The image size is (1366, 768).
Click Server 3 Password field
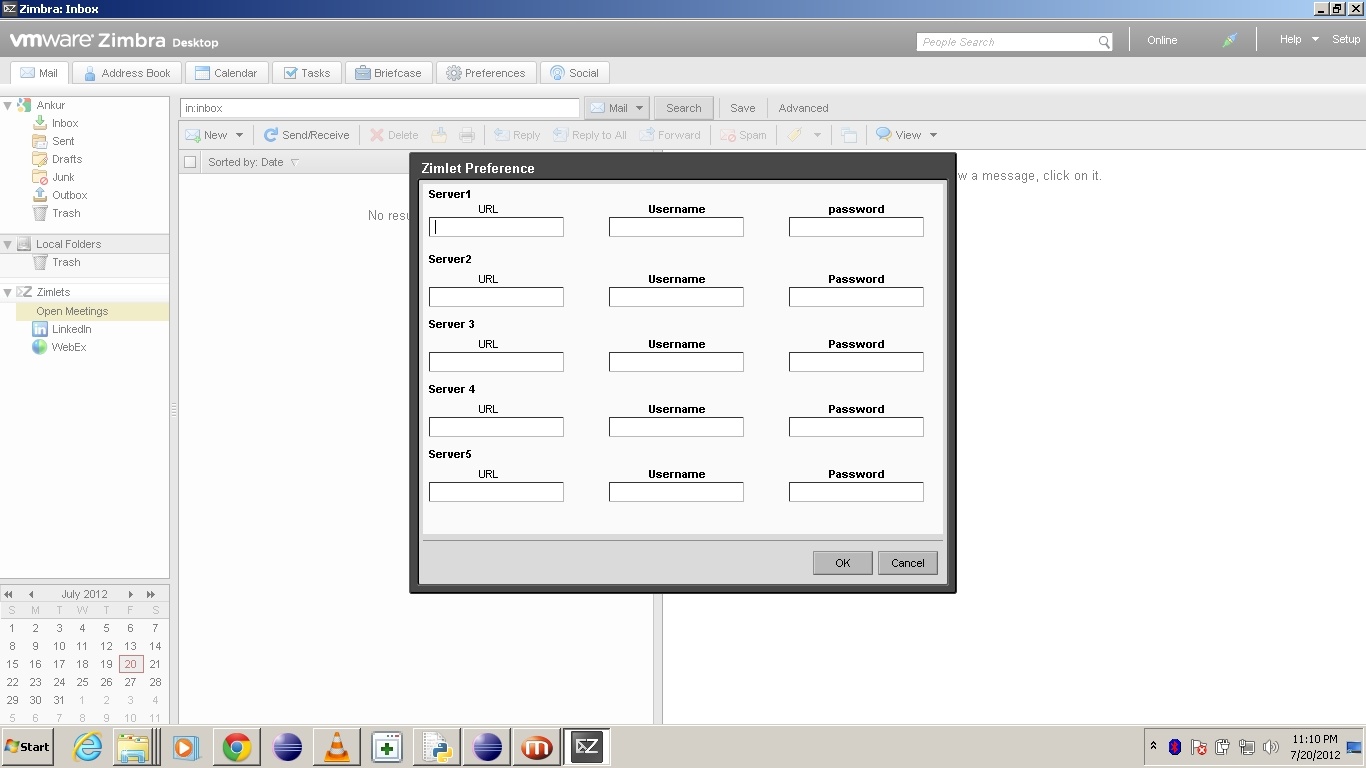coord(856,362)
